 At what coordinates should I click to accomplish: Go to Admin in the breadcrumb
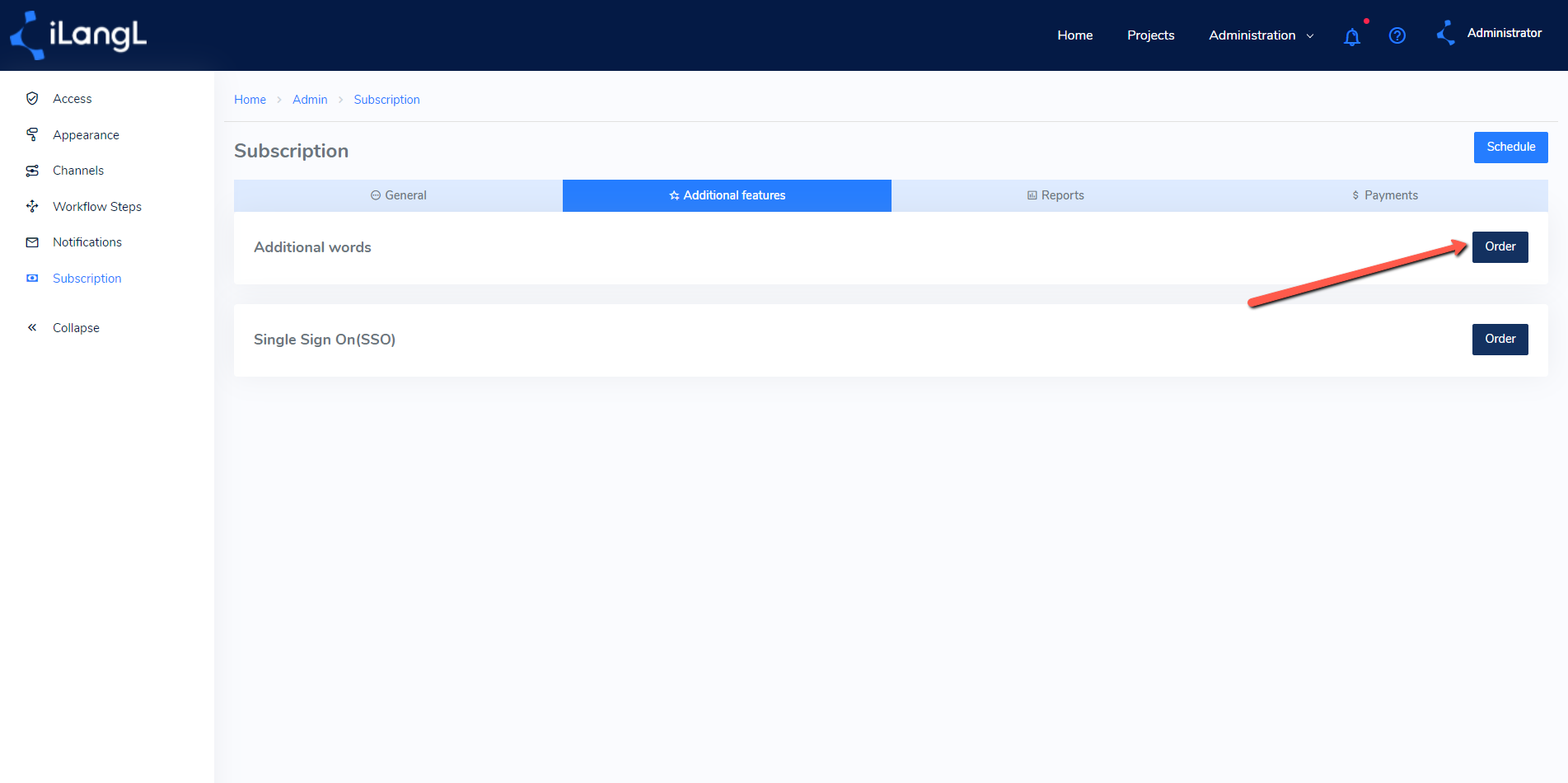[310, 100]
